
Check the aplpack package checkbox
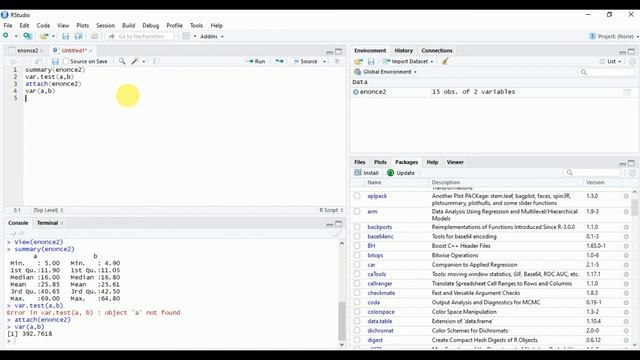(x=357, y=196)
